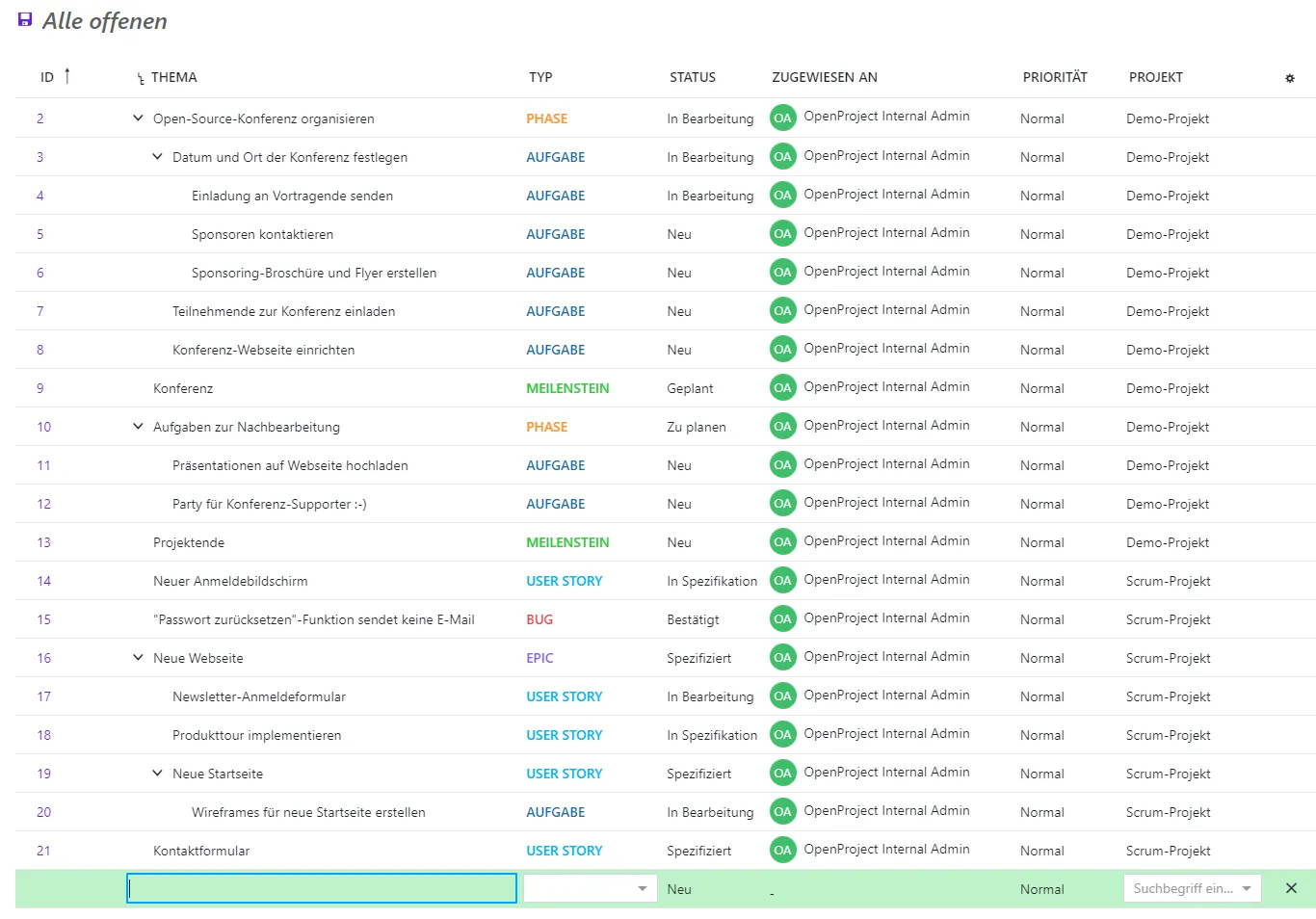Cancel the new row with X icon

pyautogui.click(x=1290, y=888)
